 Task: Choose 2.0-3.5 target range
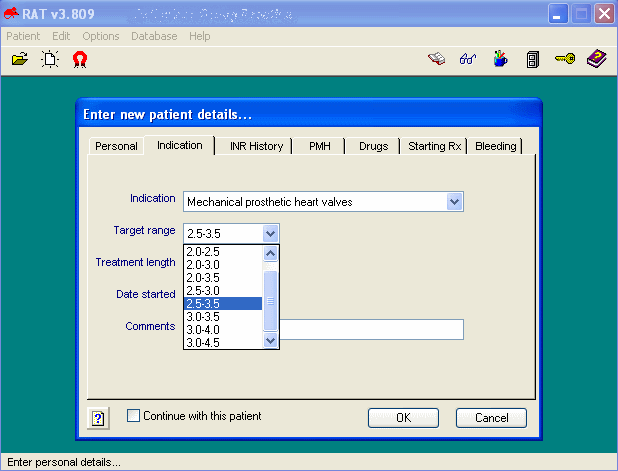(223, 277)
